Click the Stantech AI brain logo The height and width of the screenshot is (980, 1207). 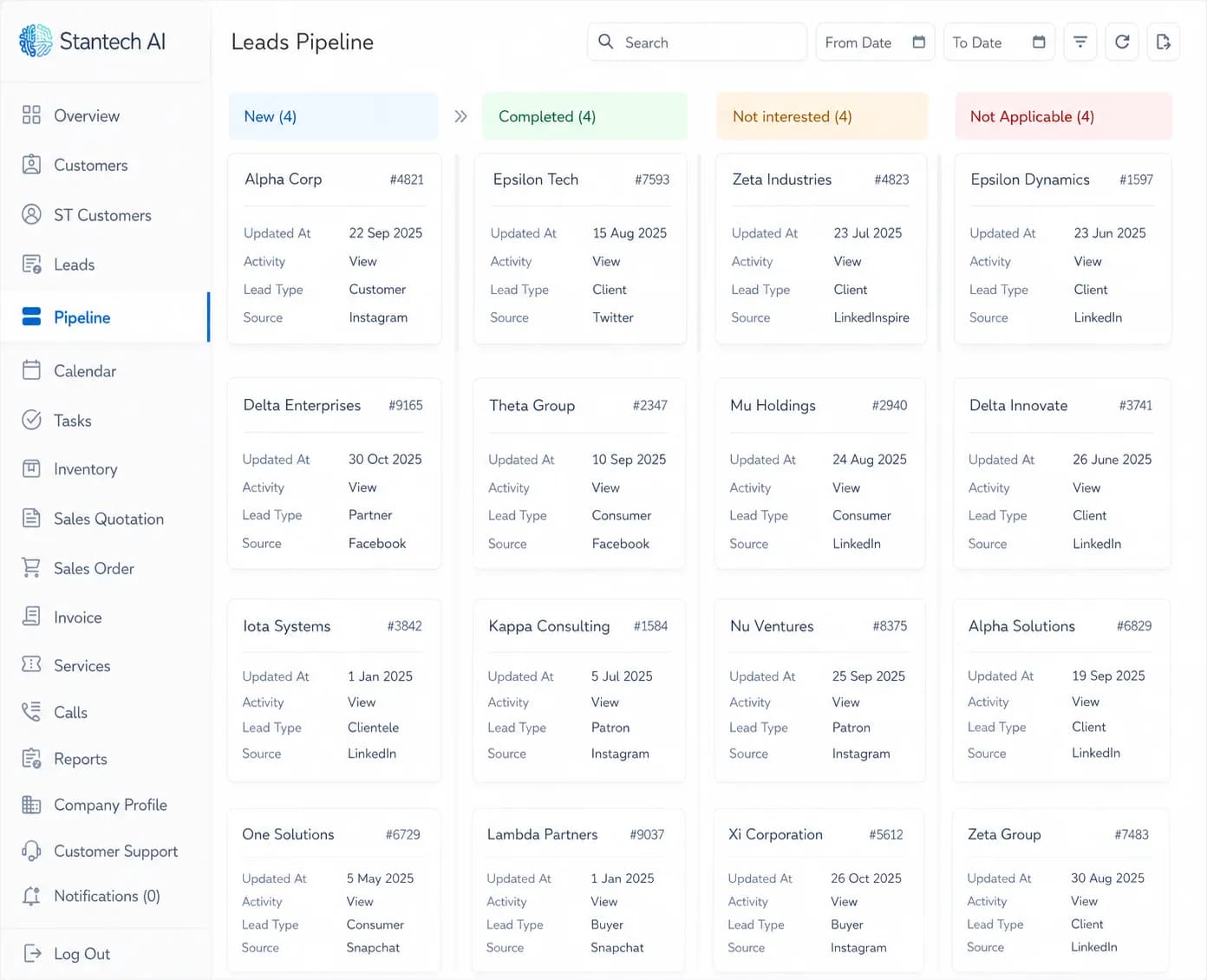click(x=36, y=41)
